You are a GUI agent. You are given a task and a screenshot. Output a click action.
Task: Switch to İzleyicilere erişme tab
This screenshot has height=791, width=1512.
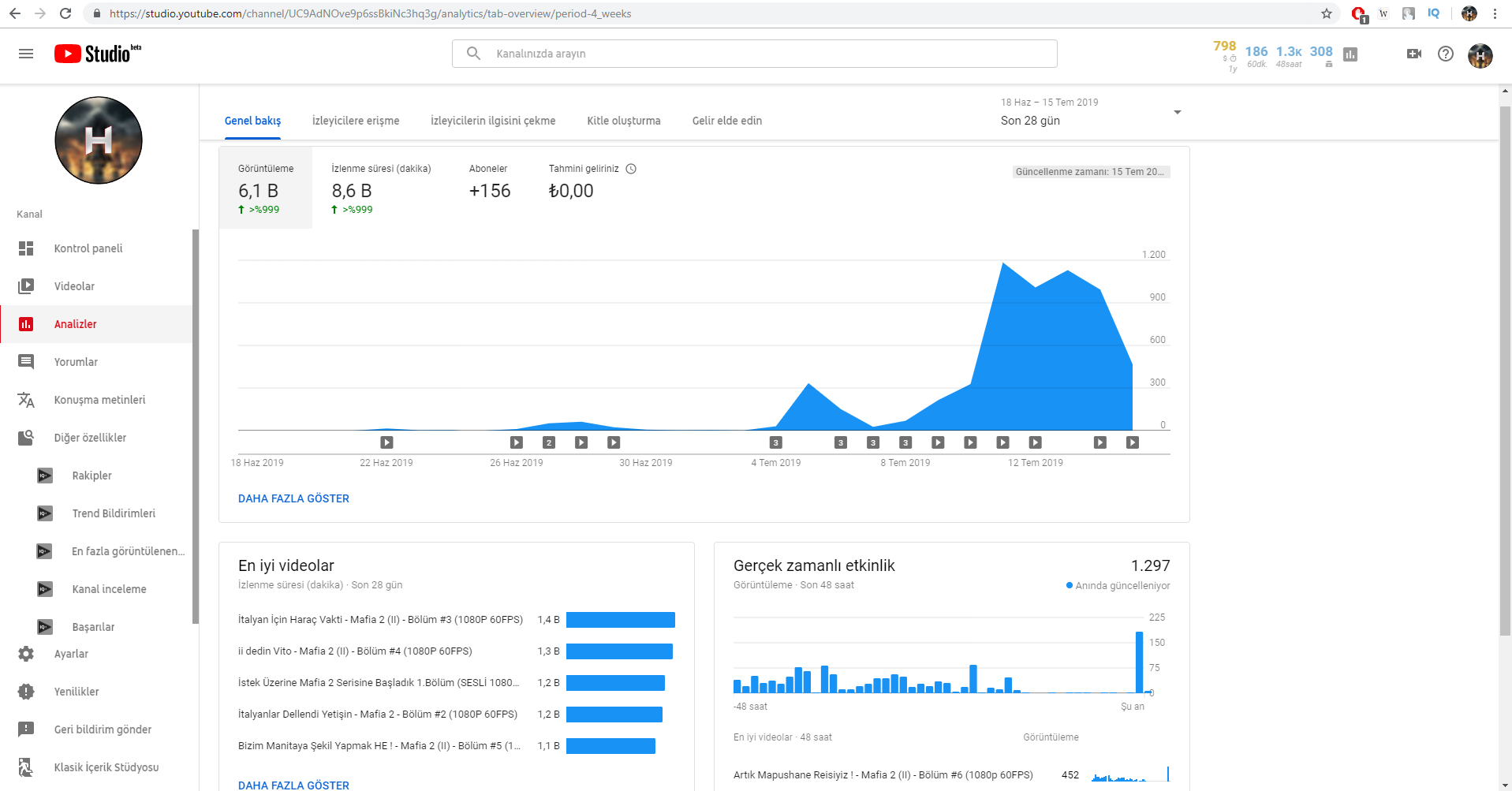pyautogui.click(x=356, y=121)
